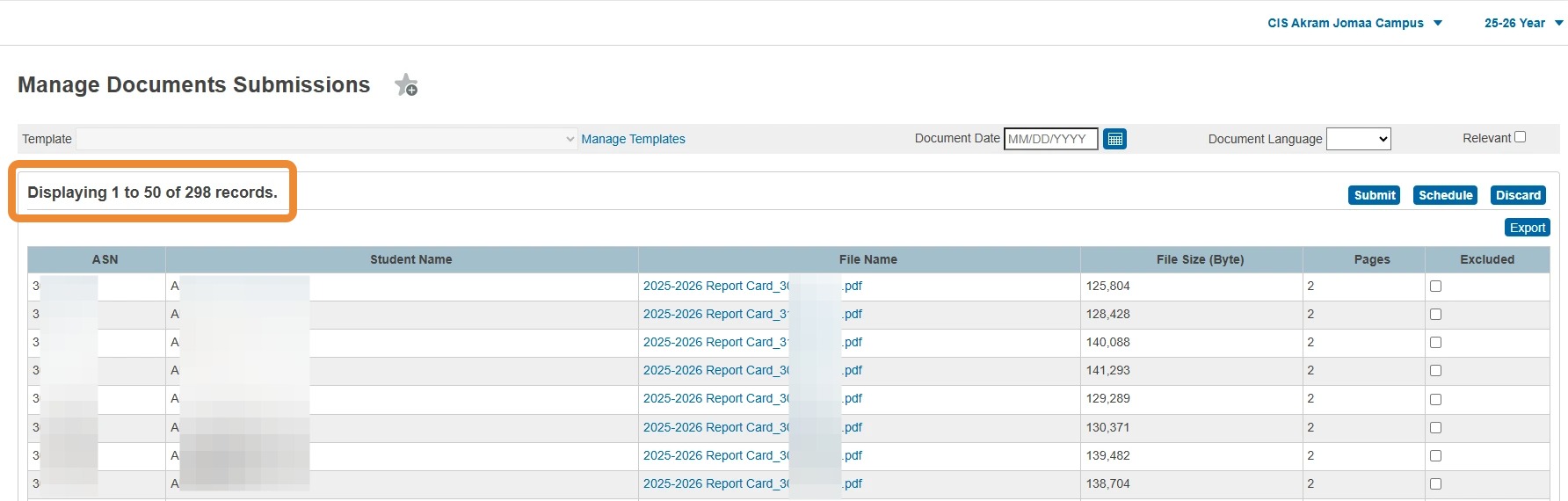Click the Manage Documents Submissions page title
Screen dimensions: 1568x501
pyautogui.click(x=194, y=84)
